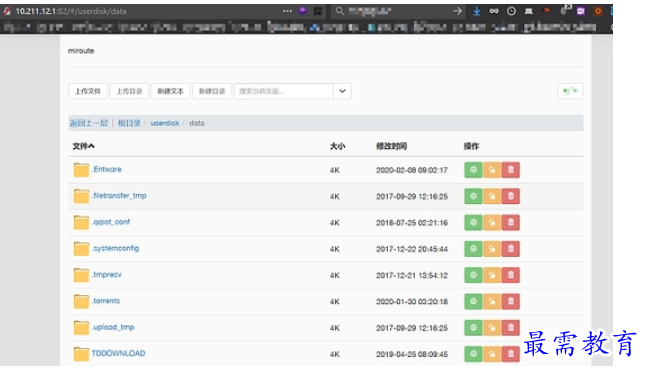Open the browser downloads arrow icon
The height and width of the screenshot is (375, 645).
[x=476, y=11]
